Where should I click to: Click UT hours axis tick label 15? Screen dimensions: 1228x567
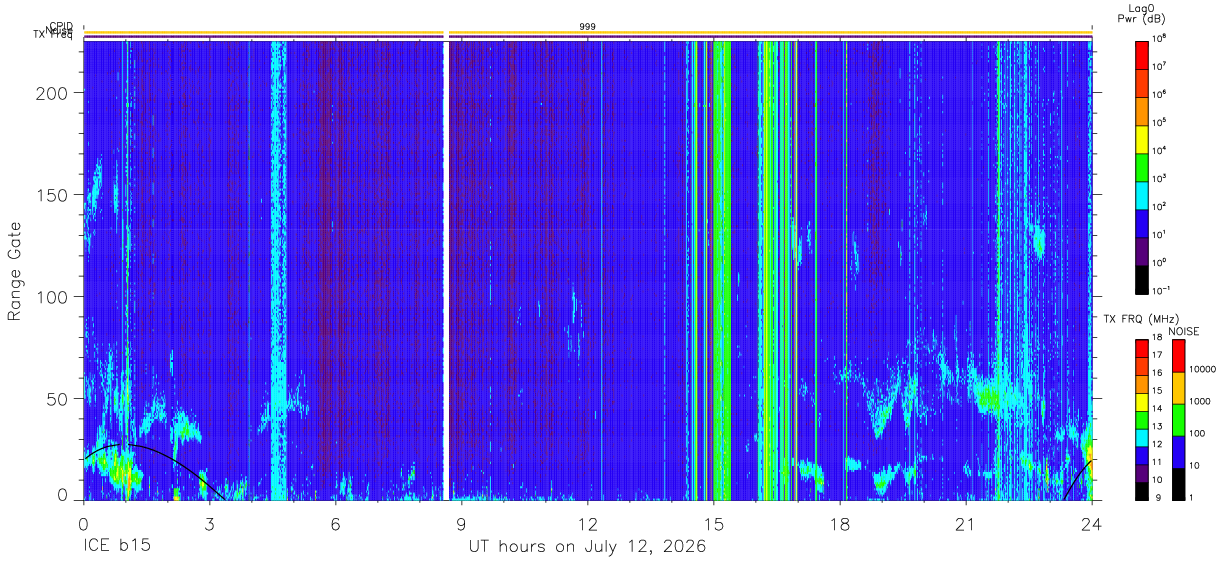coord(713,524)
